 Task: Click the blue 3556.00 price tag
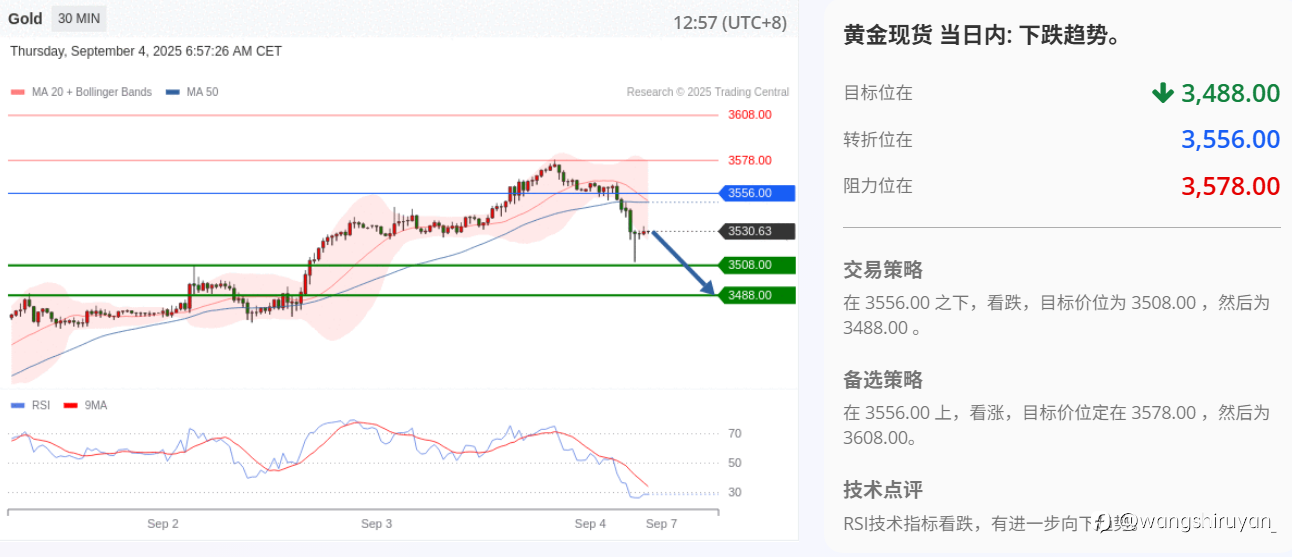click(x=757, y=193)
